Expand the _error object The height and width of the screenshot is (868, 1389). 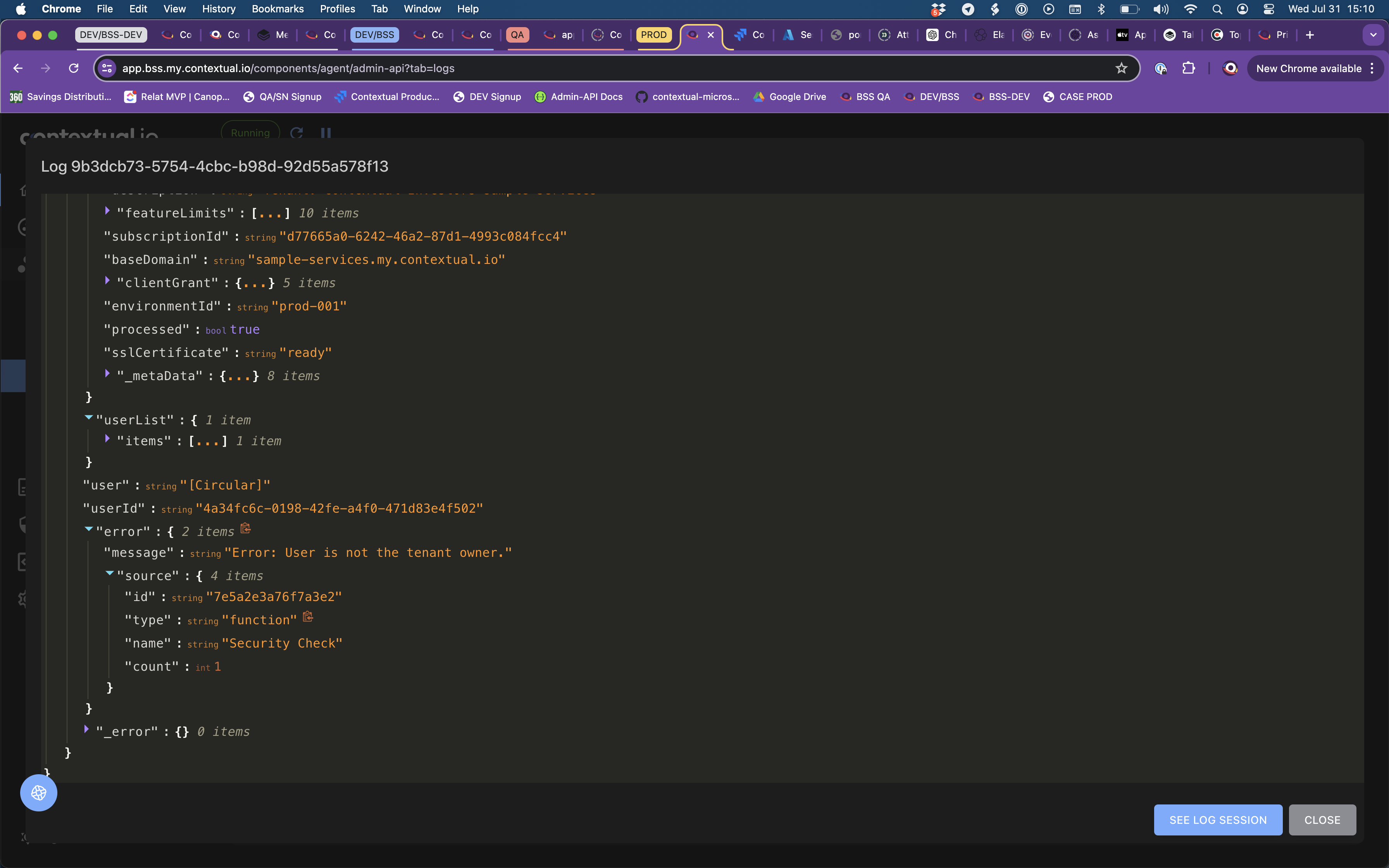point(87,729)
